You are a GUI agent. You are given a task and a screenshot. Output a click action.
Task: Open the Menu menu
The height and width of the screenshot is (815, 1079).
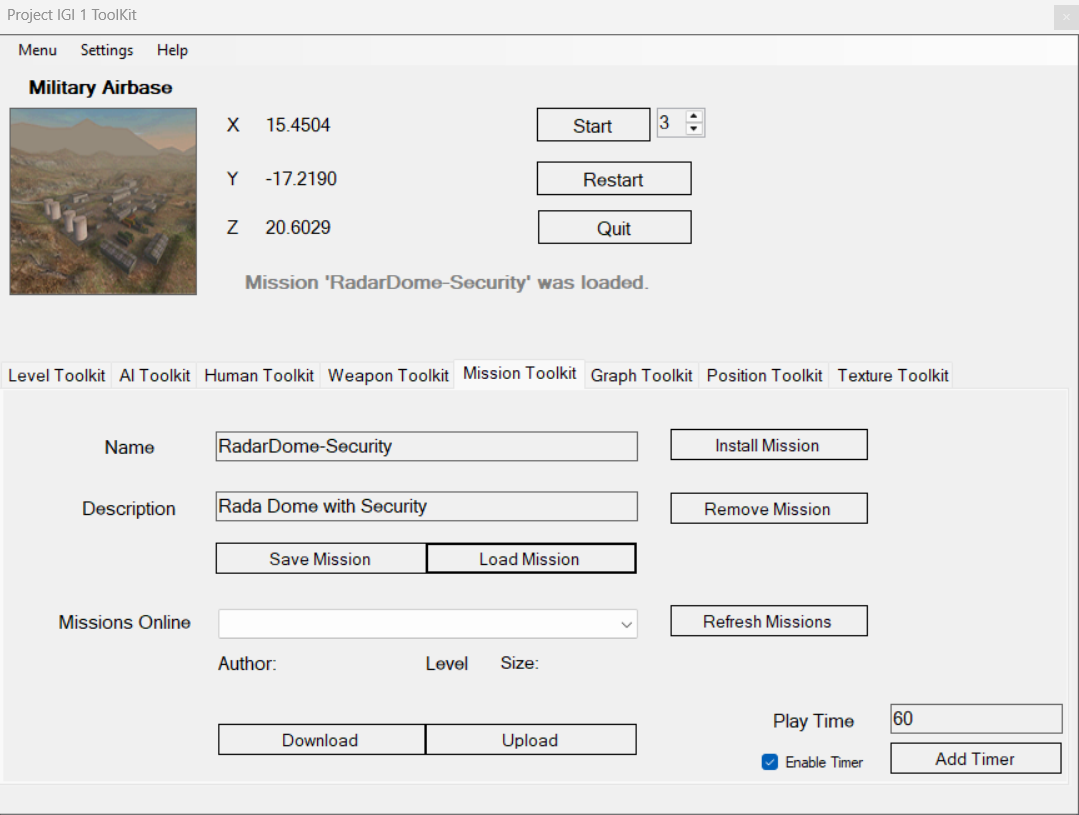pos(37,50)
